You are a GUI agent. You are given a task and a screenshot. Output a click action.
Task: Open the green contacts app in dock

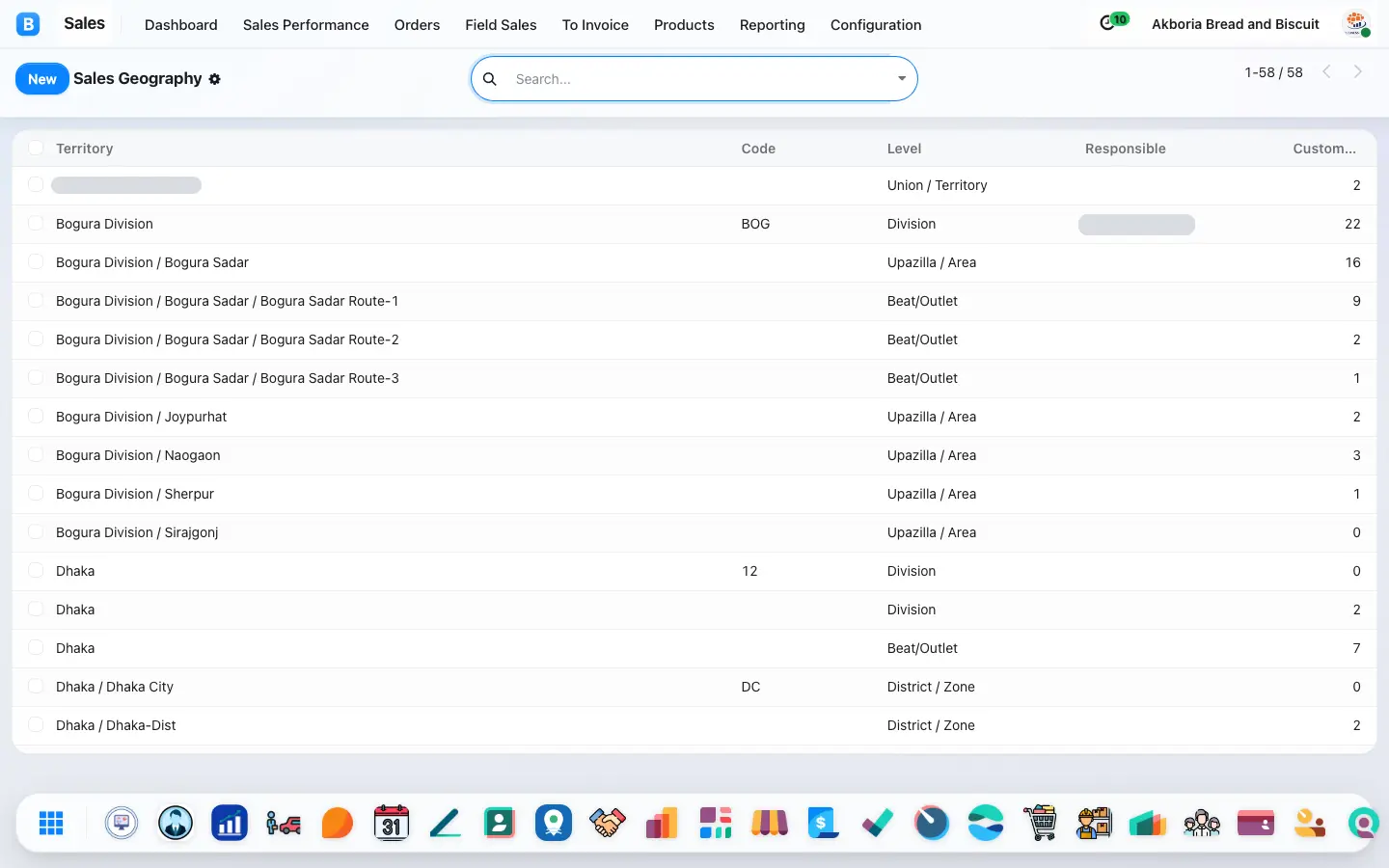500,823
